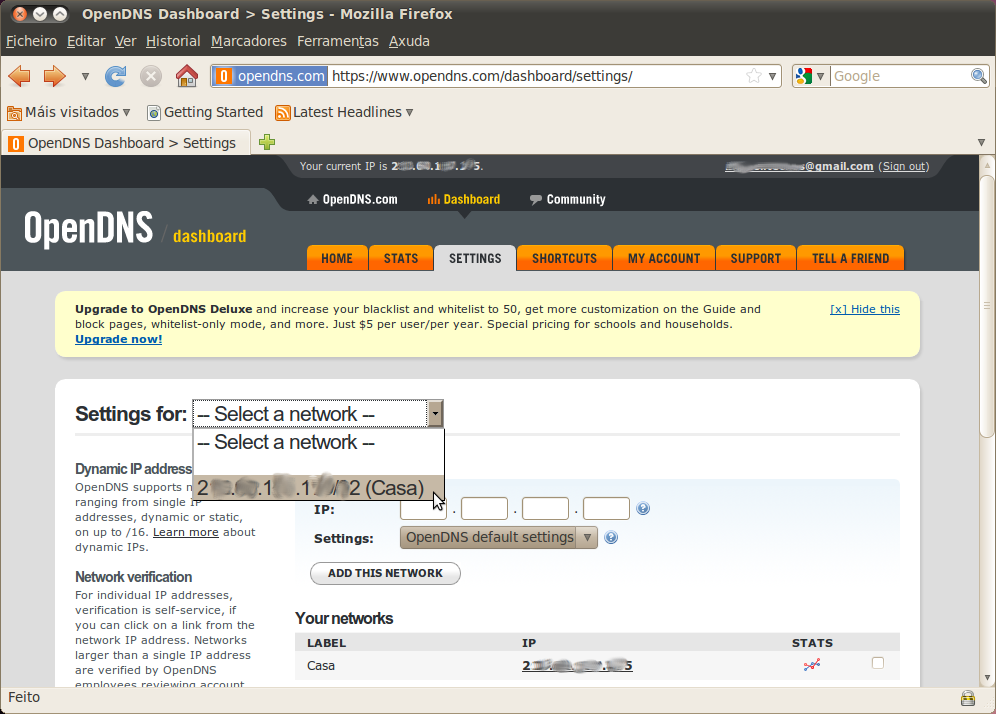
Task: Switch to the SUPPORT tab
Action: click(755, 259)
